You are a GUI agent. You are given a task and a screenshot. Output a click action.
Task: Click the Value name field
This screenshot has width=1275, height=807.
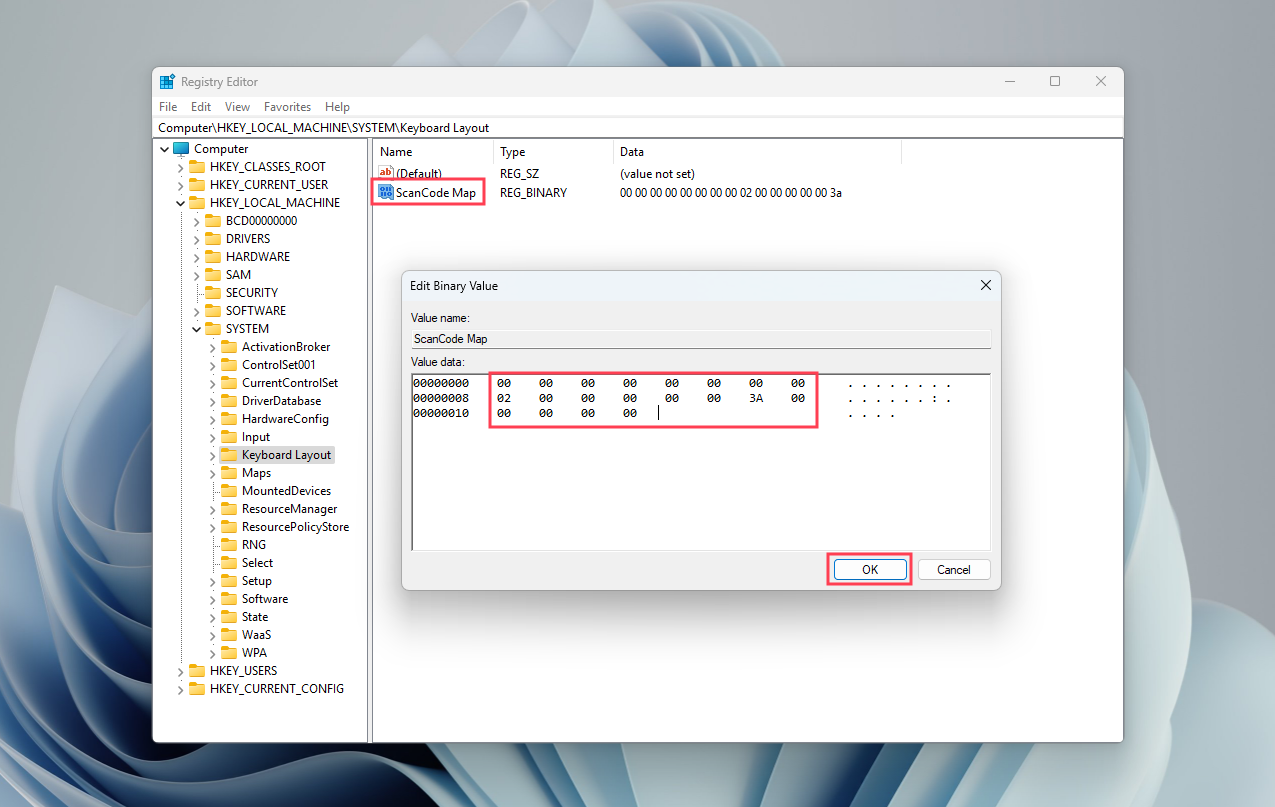coord(701,339)
